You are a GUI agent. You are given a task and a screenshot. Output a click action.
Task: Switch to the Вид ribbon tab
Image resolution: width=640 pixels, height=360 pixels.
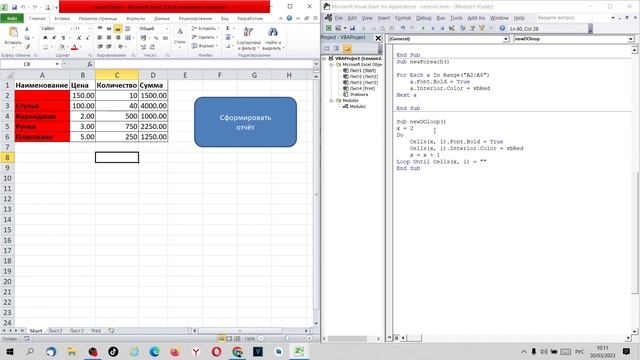point(224,18)
